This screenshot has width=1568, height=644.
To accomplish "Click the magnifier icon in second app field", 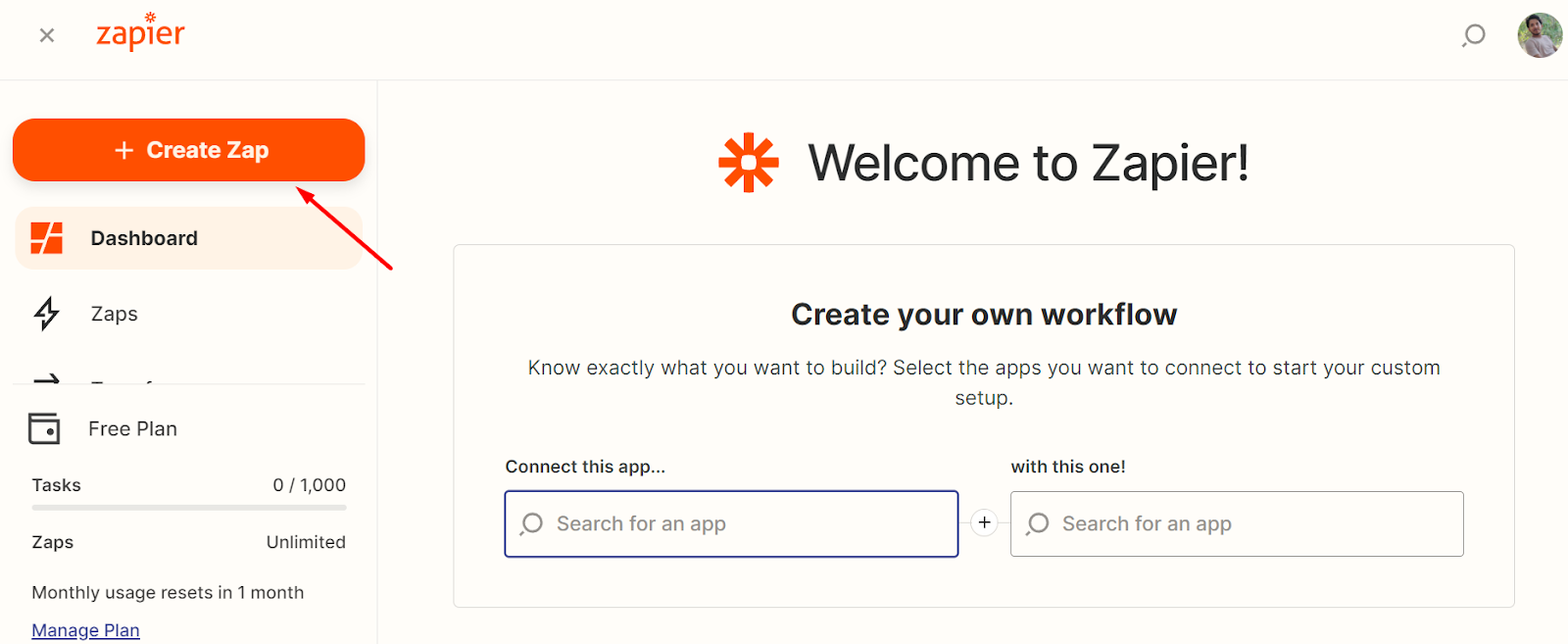I will [x=1037, y=524].
